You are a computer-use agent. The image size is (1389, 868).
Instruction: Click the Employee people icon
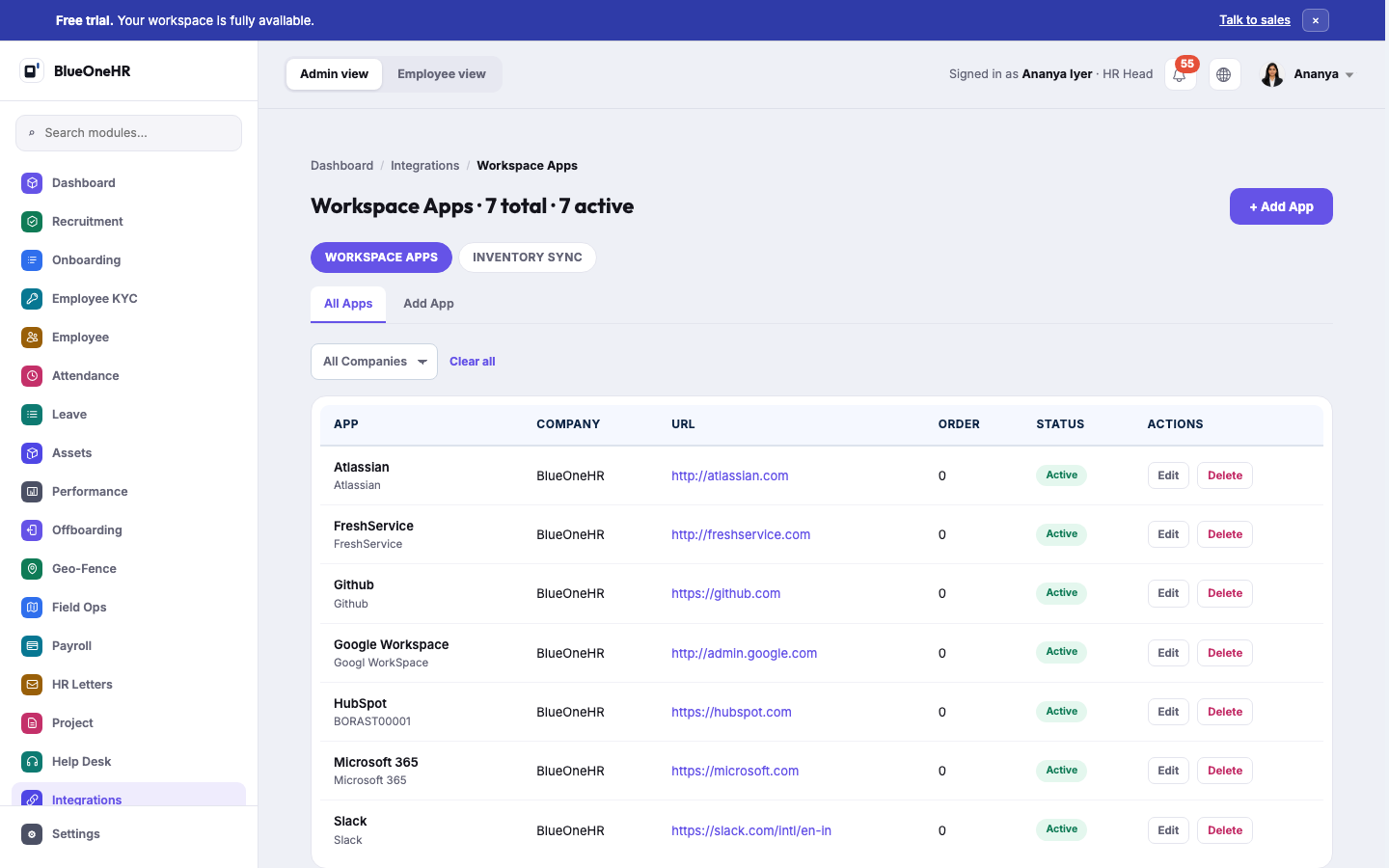32,337
